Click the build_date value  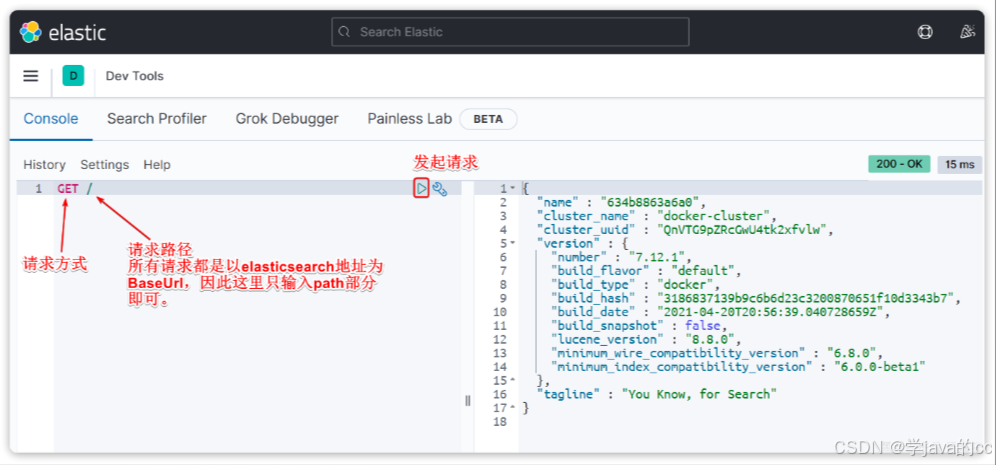770,312
